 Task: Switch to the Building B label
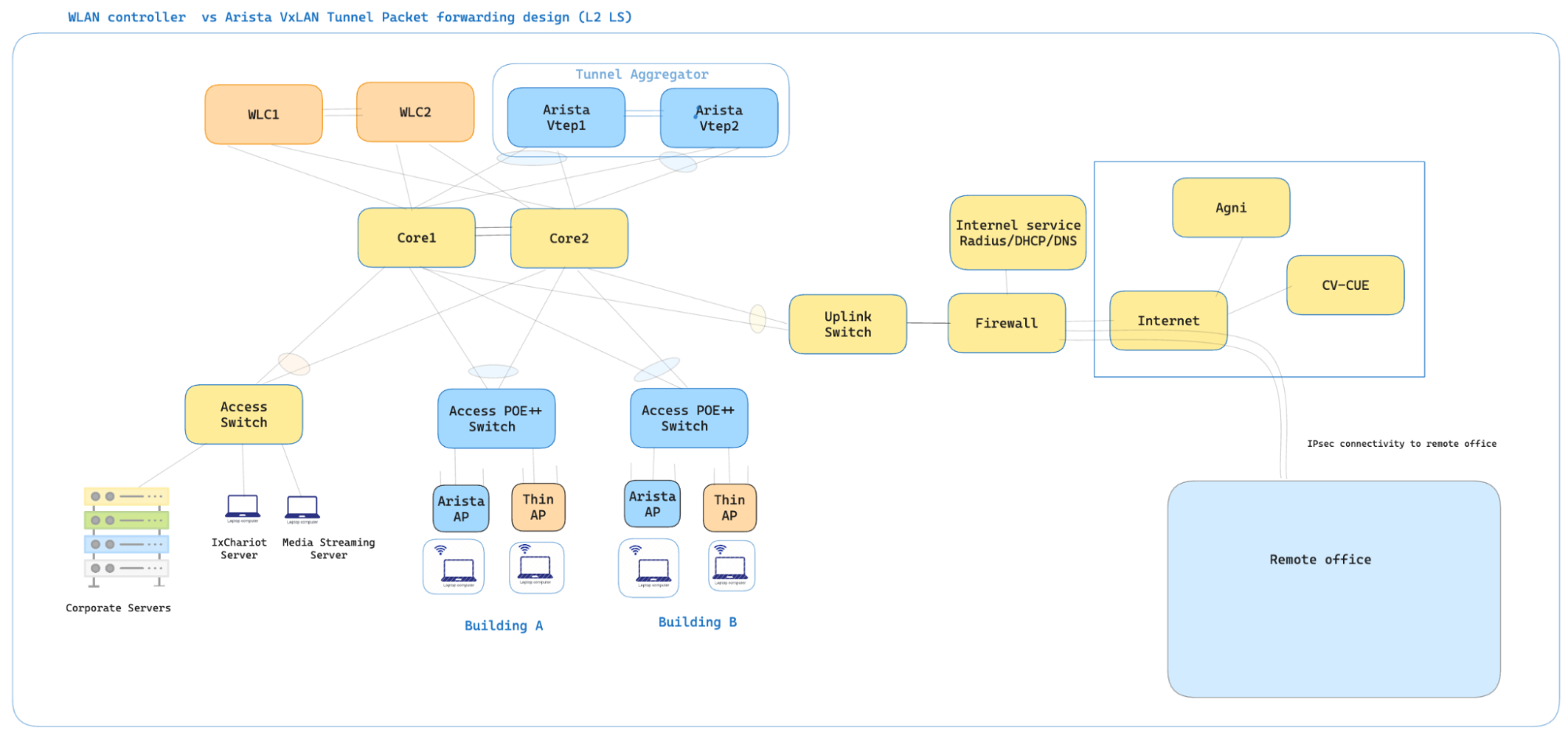(x=697, y=622)
